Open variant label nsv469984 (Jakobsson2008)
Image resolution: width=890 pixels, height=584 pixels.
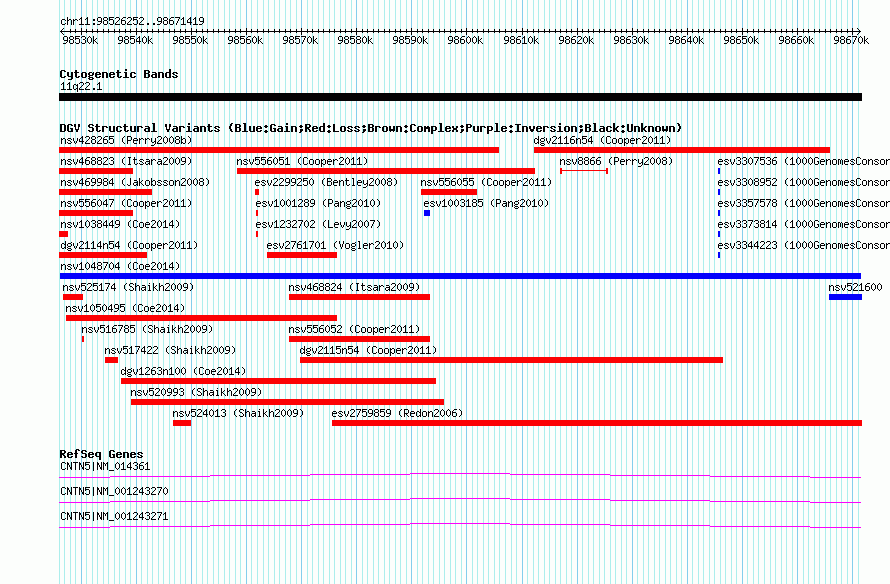(x=135, y=182)
